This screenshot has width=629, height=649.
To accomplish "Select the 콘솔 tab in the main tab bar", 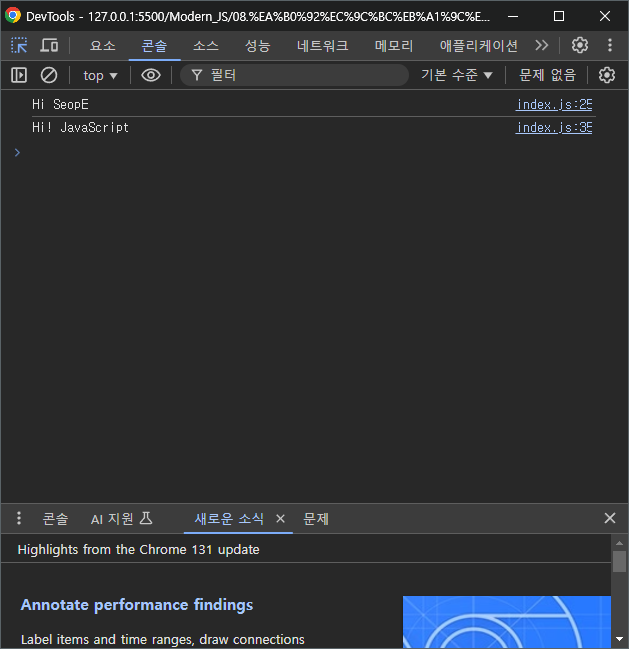I will pos(154,46).
